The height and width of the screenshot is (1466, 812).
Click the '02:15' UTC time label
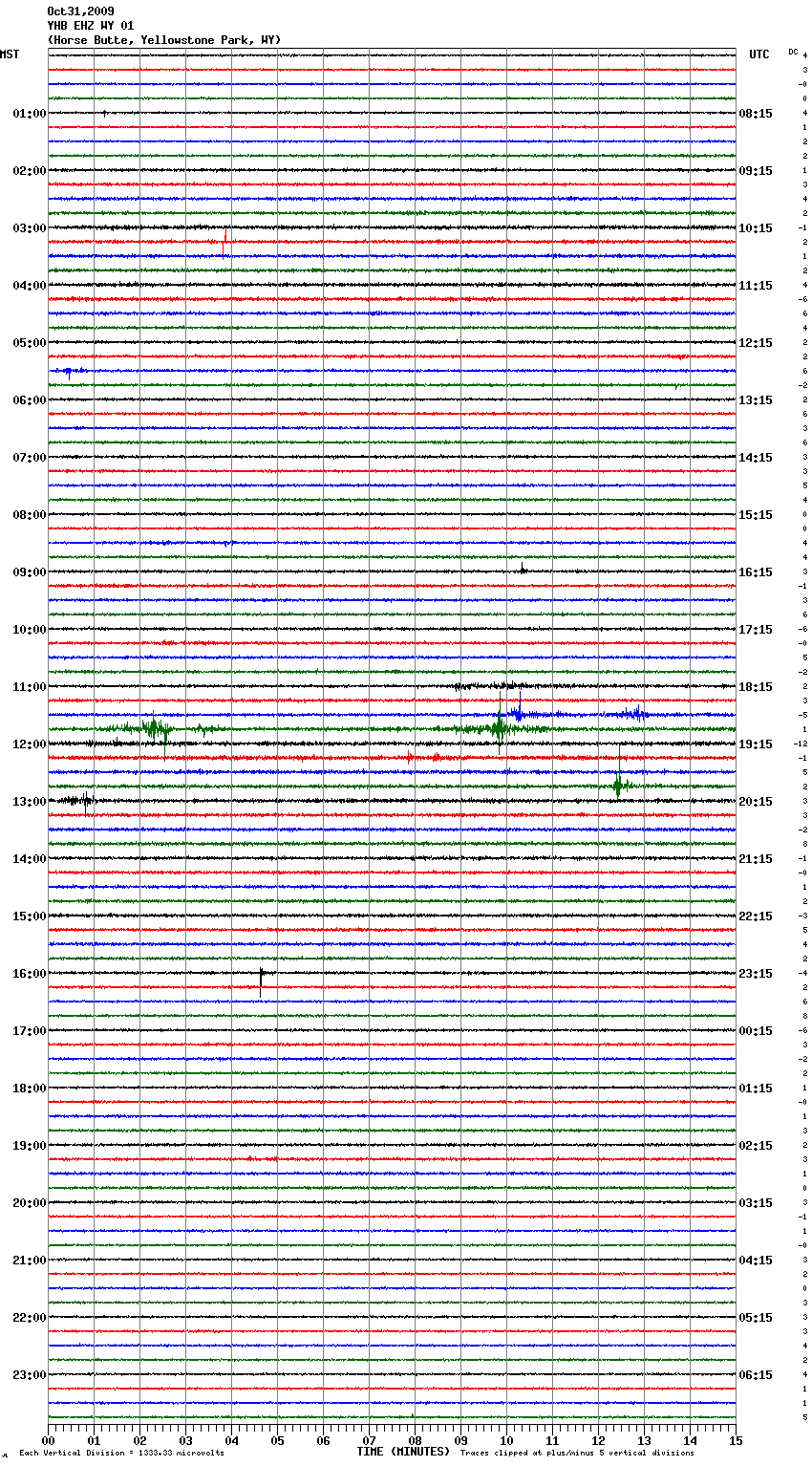[756, 1146]
